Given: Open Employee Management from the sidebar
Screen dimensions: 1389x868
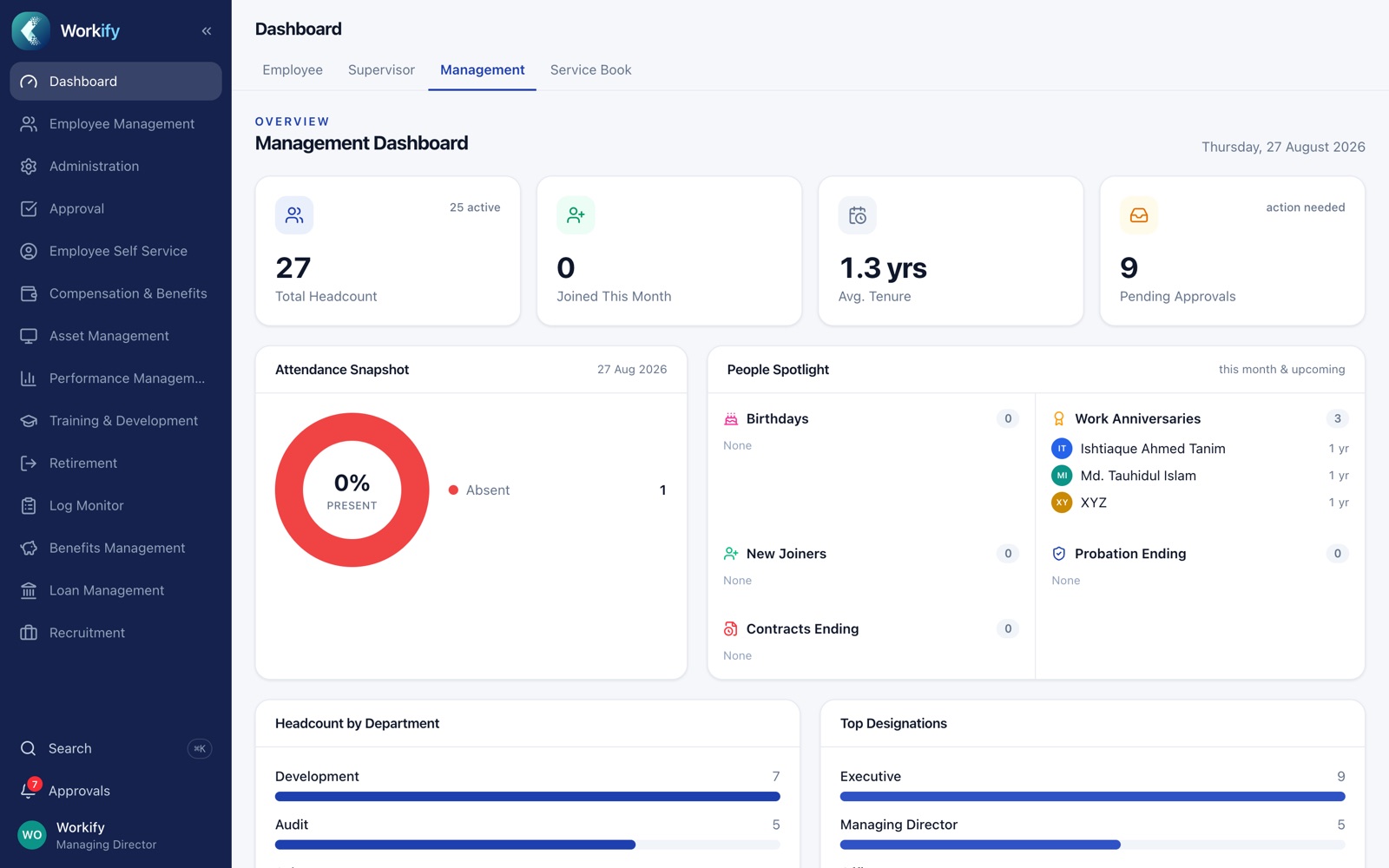Looking at the screenshot, I should pyautogui.click(x=115, y=124).
